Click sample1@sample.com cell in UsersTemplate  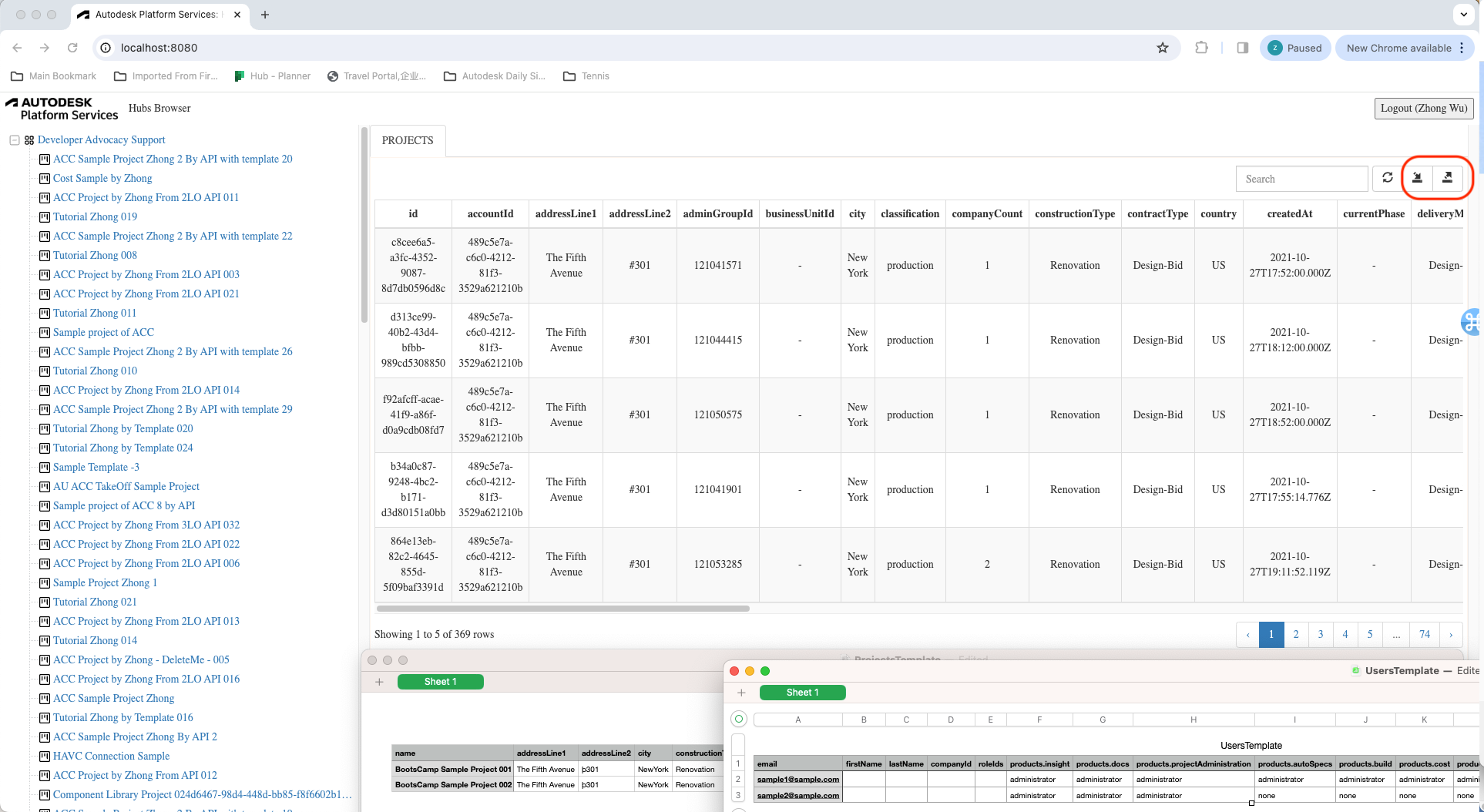[798, 780]
